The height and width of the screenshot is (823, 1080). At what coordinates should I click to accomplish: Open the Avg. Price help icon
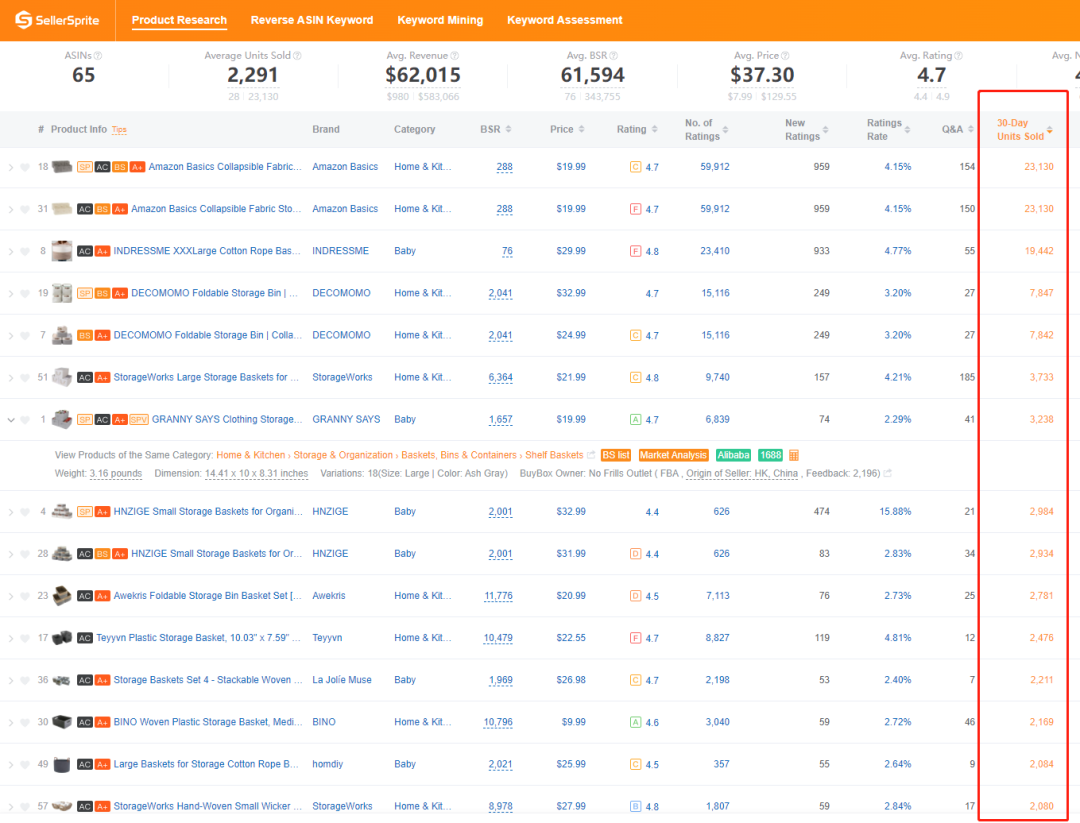point(785,56)
